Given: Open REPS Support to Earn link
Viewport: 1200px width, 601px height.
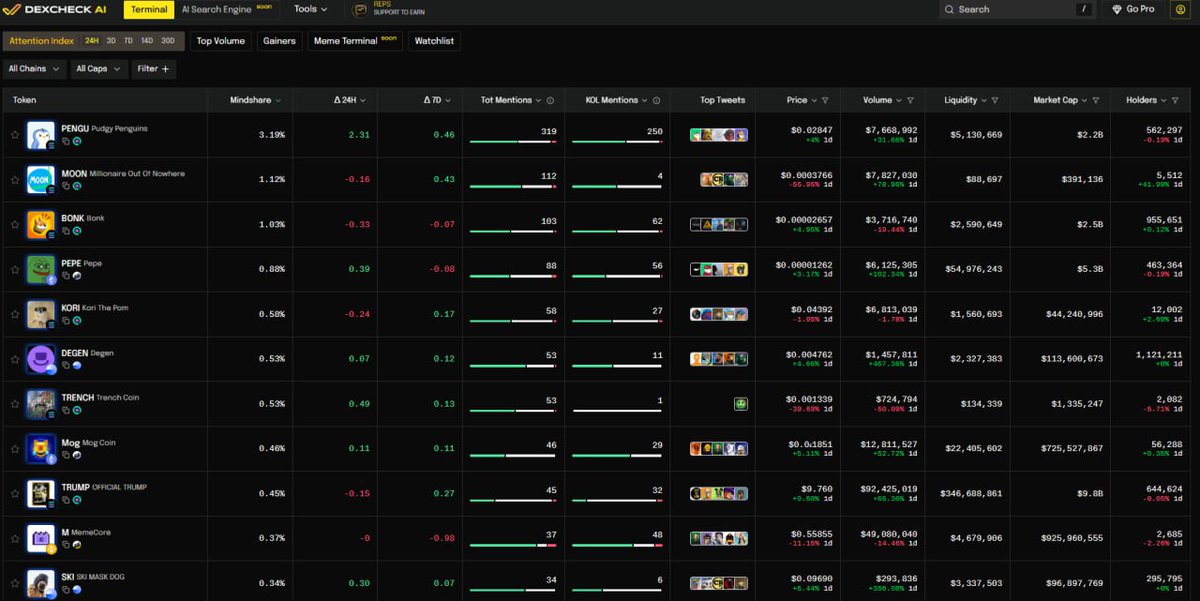Looking at the screenshot, I should coord(390,9).
